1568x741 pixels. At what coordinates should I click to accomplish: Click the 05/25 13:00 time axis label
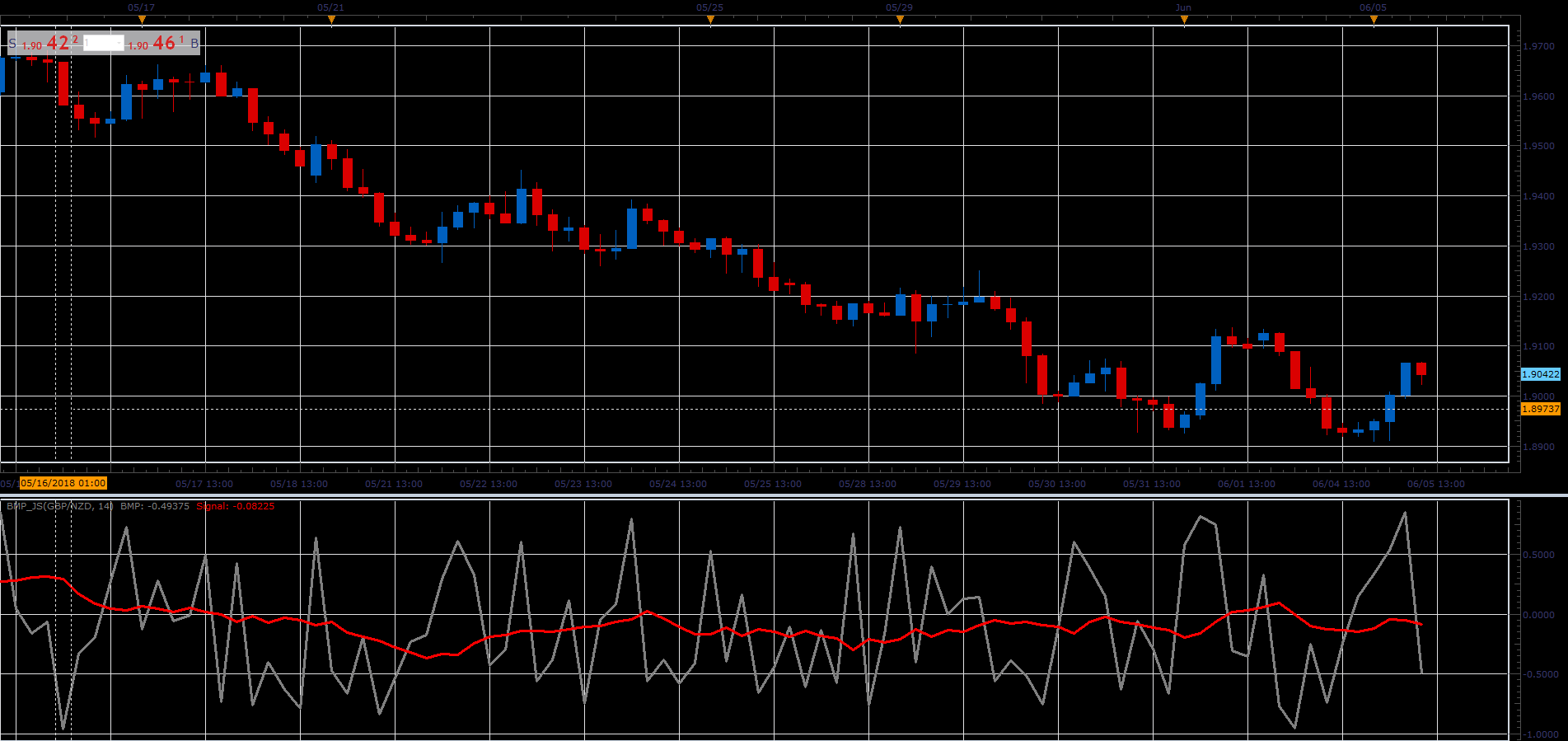pos(773,484)
